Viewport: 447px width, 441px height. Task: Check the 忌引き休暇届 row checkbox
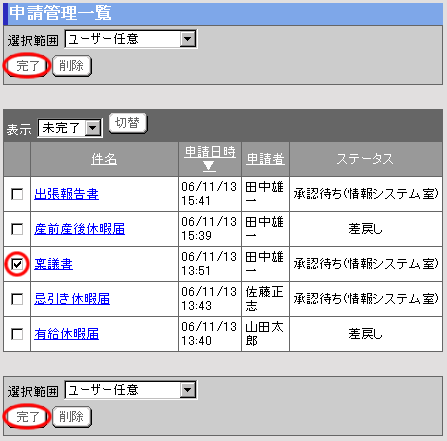[x=17, y=299]
